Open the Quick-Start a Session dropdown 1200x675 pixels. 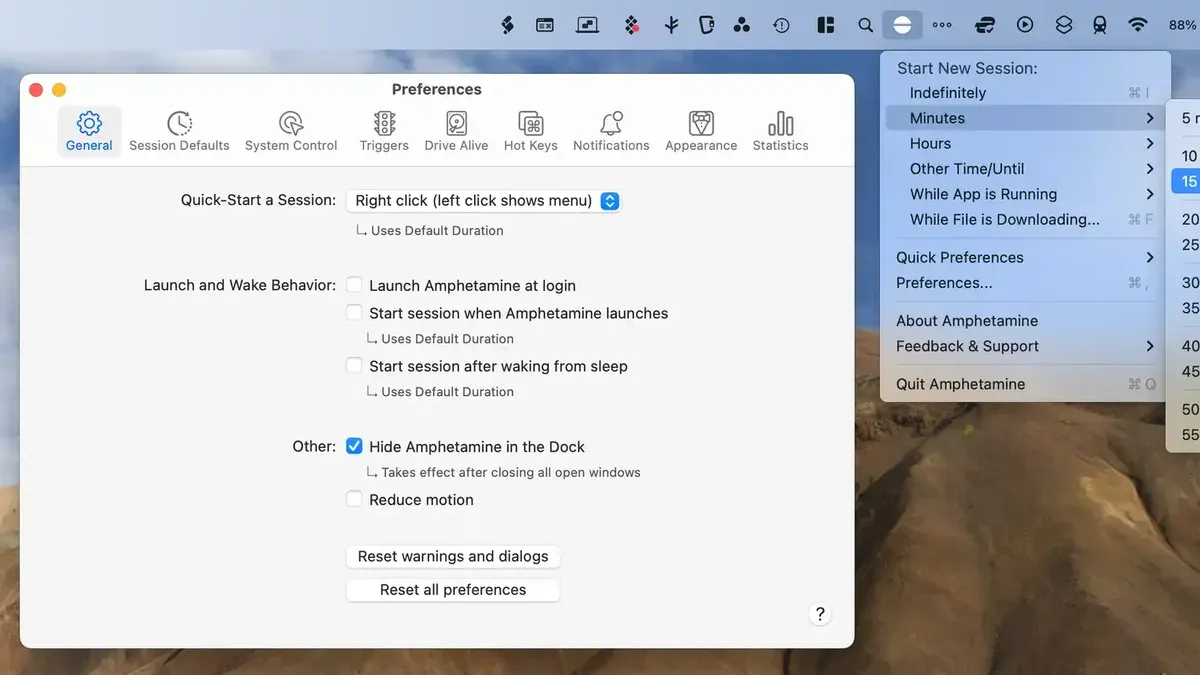(483, 201)
